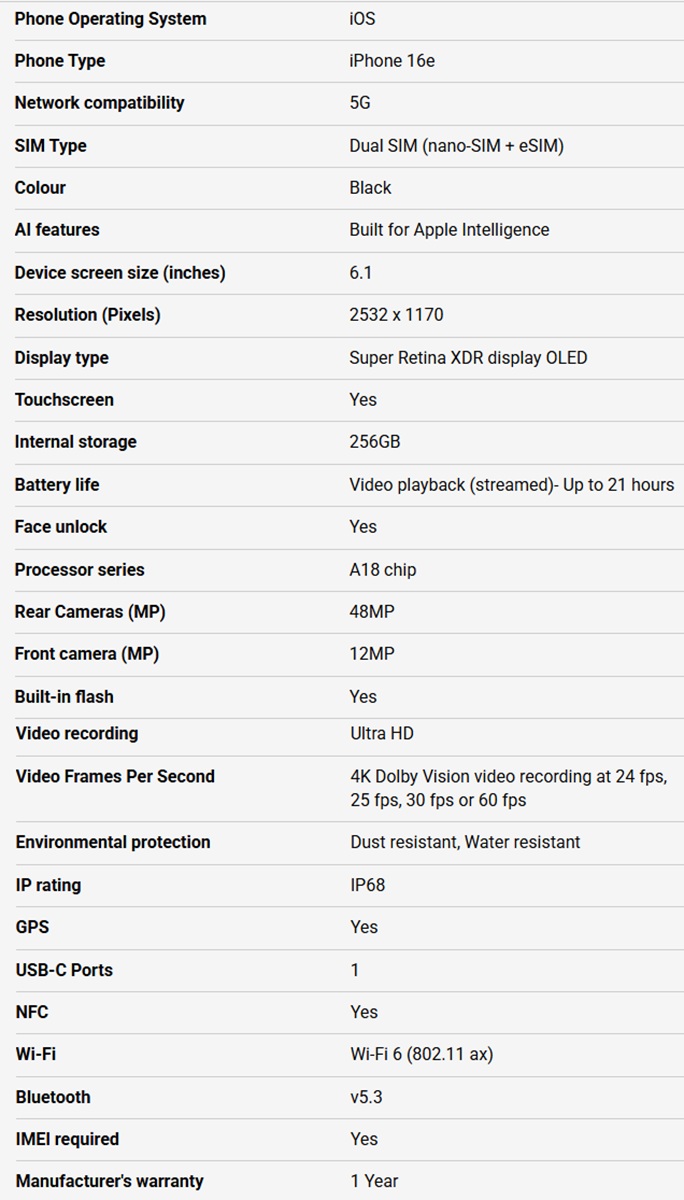Select the 'iPhone 16e' phone type value
684x1200 pixels.
pos(392,61)
